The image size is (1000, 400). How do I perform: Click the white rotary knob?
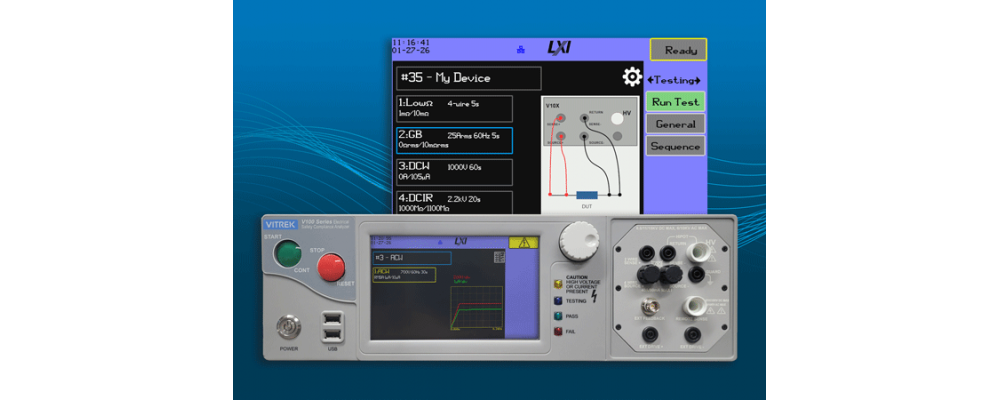tap(580, 242)
